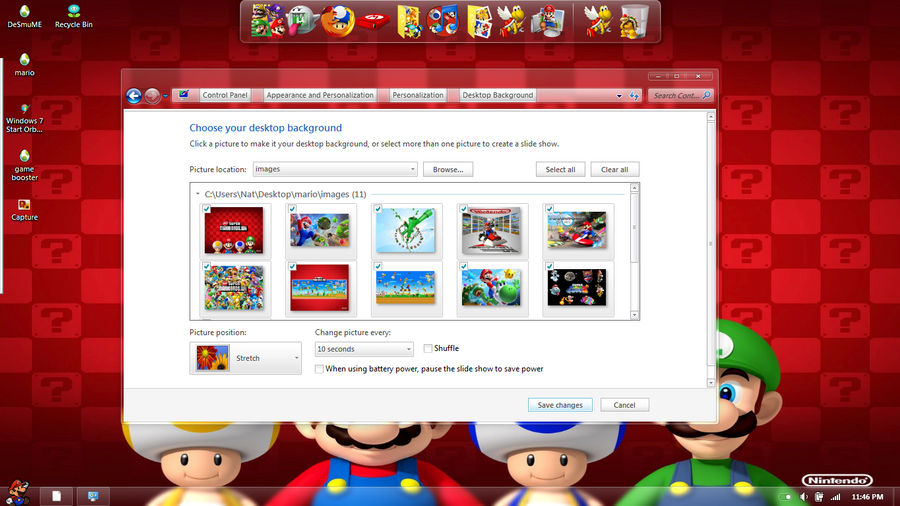Collapse the C:\Users\Nat\Desktop\mario\images group
This screenshot has width=900, height=506.
(x=197, y=194)
